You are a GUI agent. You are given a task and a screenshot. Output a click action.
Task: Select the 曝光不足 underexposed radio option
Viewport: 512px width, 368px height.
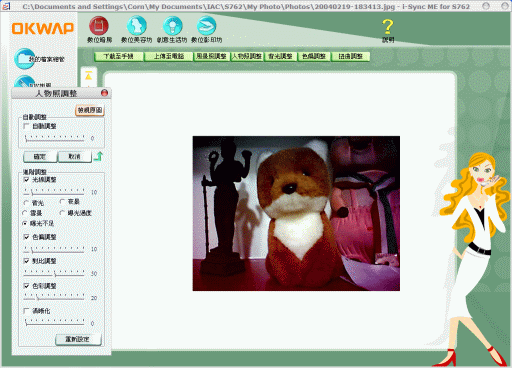coord(25,223)
